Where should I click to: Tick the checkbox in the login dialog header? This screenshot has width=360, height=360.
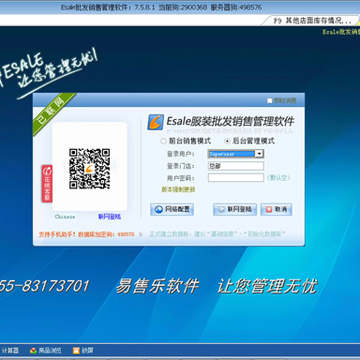point(270,101)
